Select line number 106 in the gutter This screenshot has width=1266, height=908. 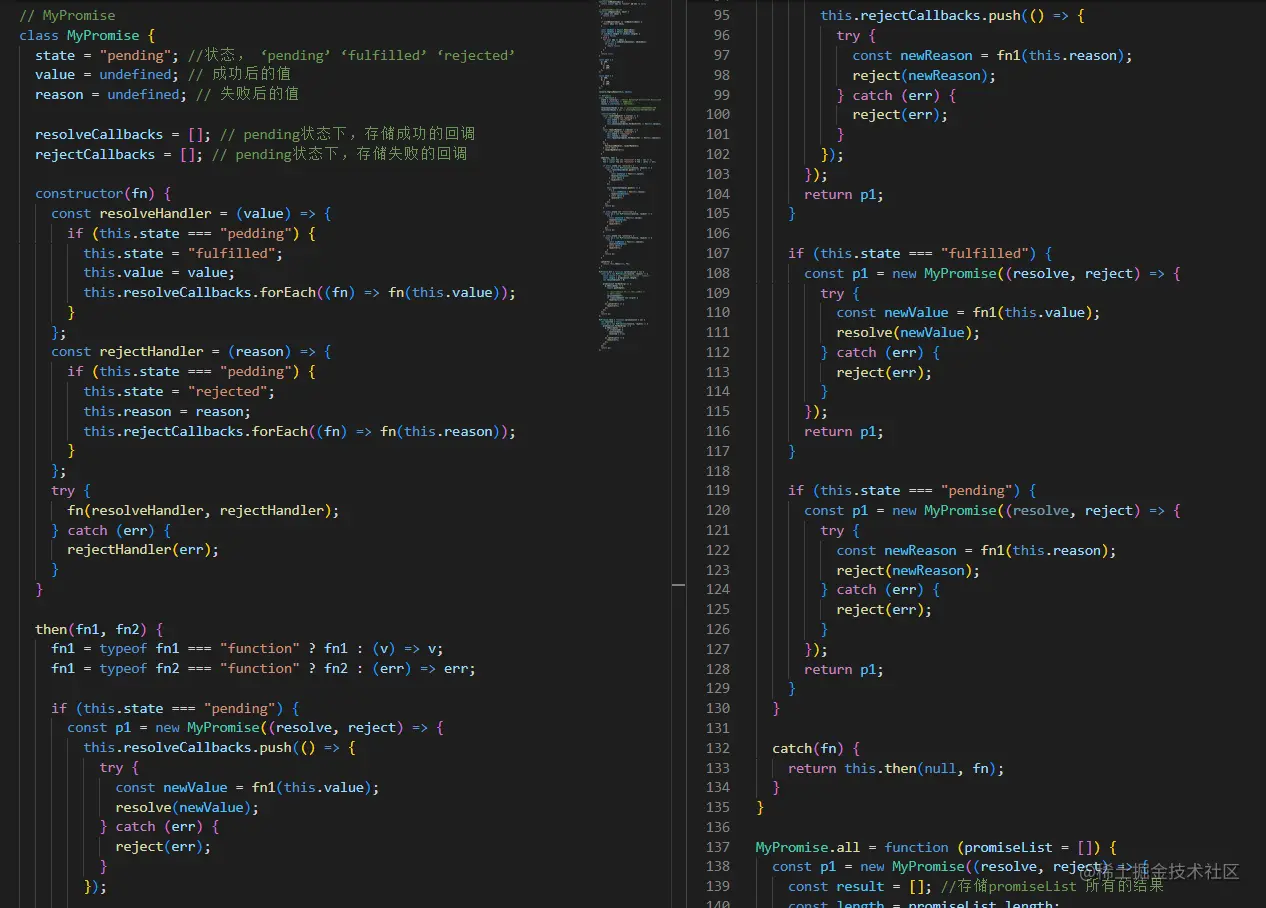[x=718, y=233]
